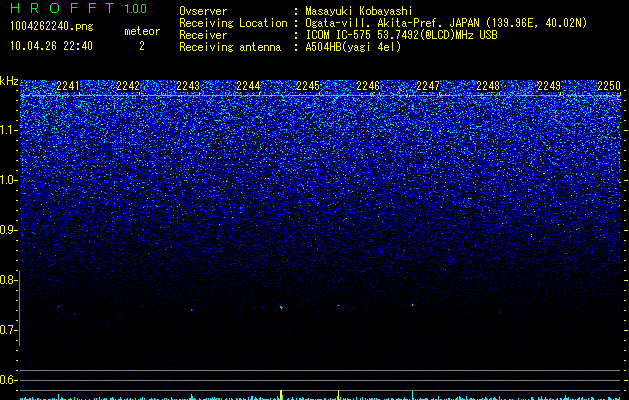
Task: Click the kHz axis unit label
Action: click(x=9, y=81)
